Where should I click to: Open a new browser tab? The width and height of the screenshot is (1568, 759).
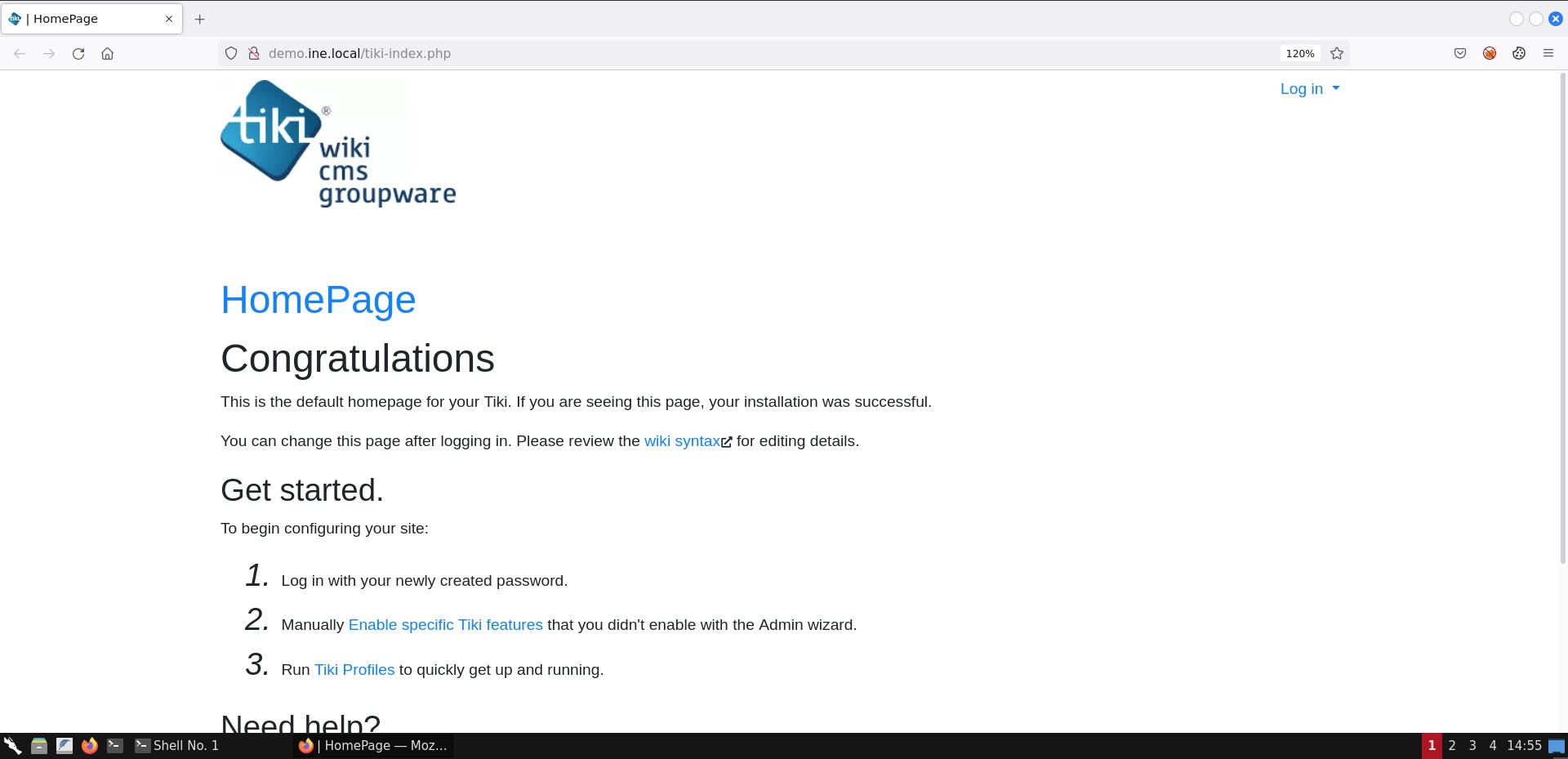click(200, 19)
